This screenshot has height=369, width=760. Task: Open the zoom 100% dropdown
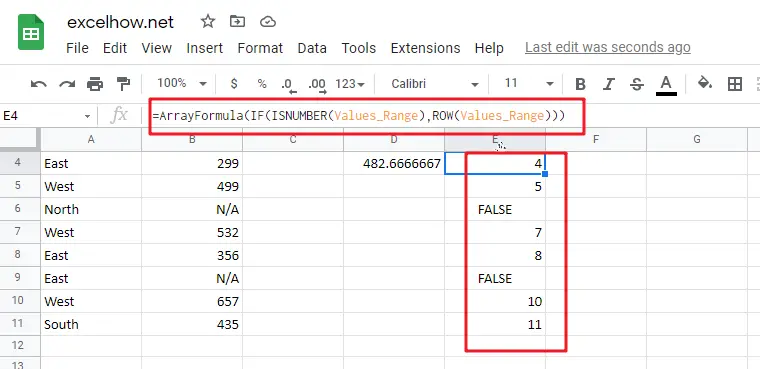[x=181, y=84]
